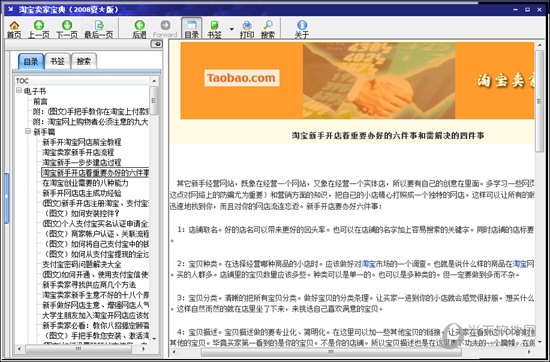The width and height of the screenshot is (550, 362).
Task: Switch to the 书签 sidebar tab
Action: tap(57, 61)
